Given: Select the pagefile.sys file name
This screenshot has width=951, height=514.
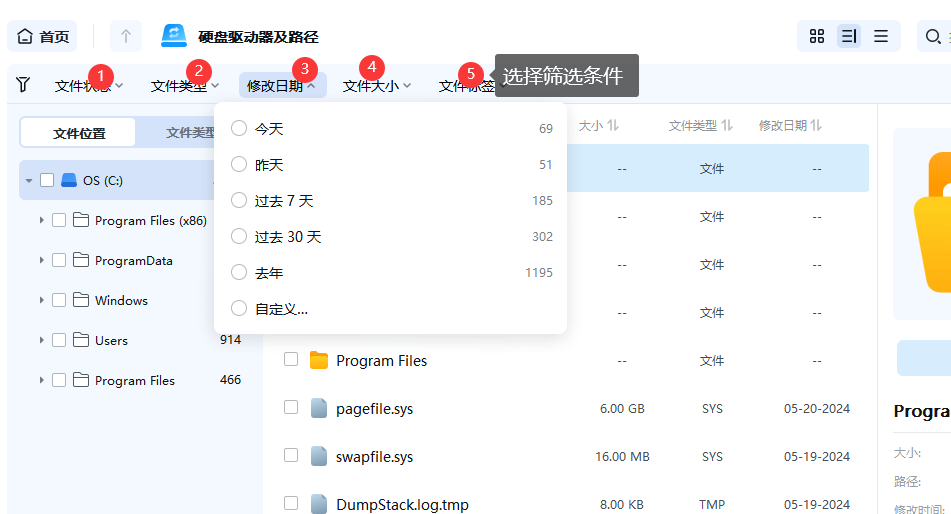Looking at the screenshot, I should 374,409.
